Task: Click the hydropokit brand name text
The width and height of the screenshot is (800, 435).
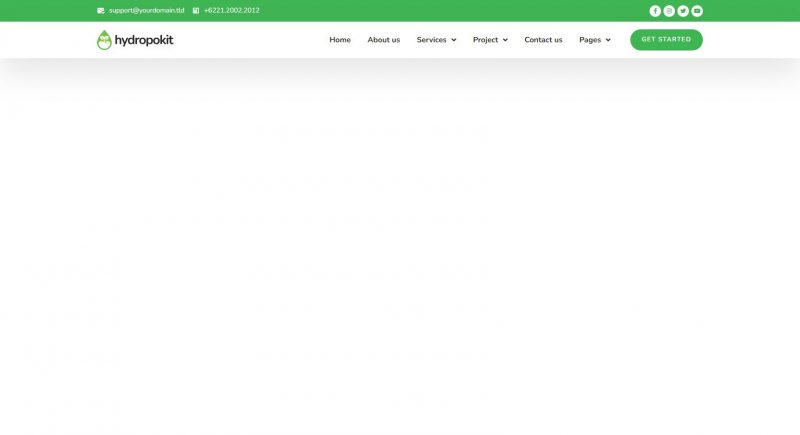Action: coord(144,40)
